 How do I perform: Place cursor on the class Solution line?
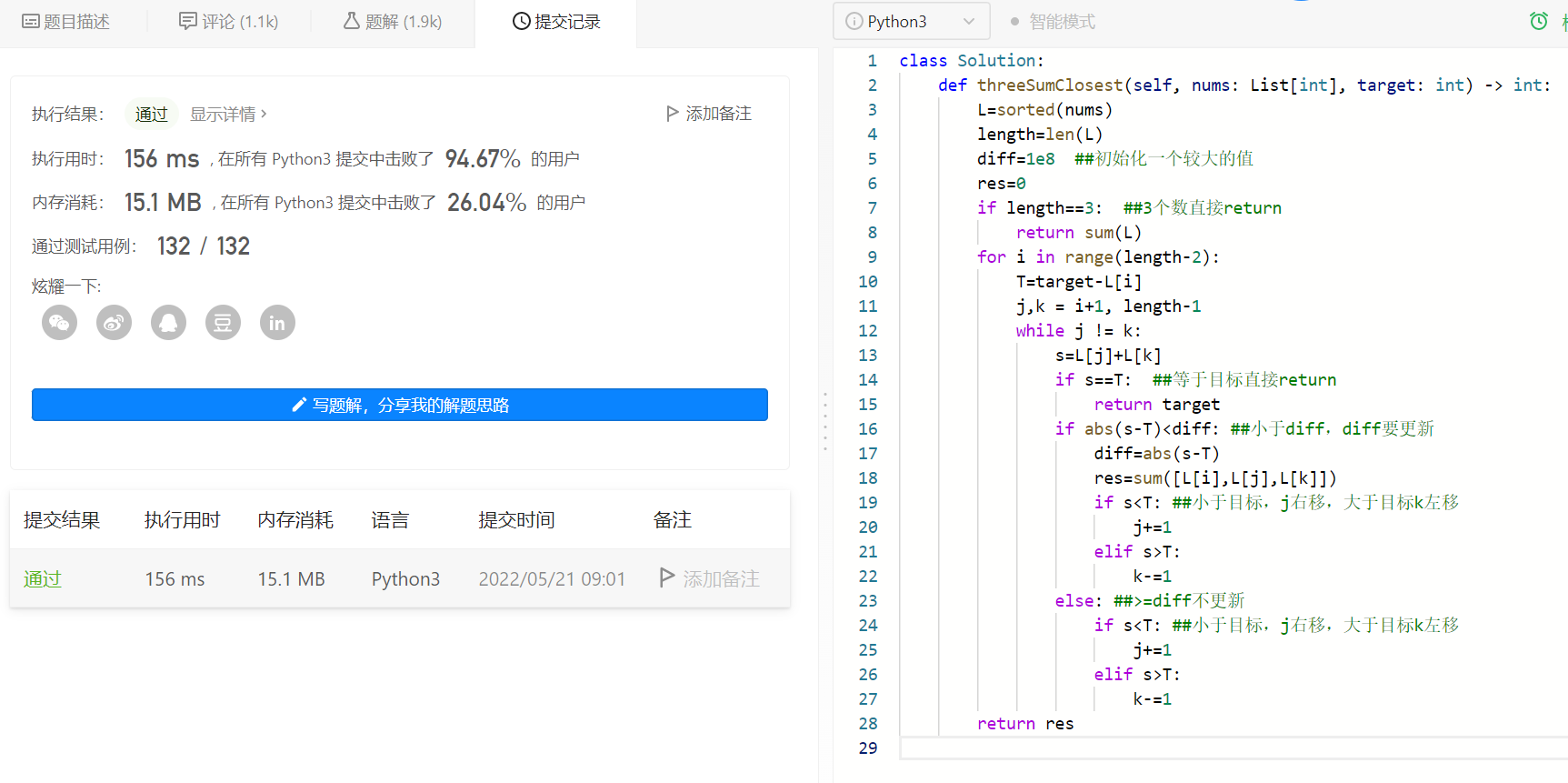coord(972,61)
